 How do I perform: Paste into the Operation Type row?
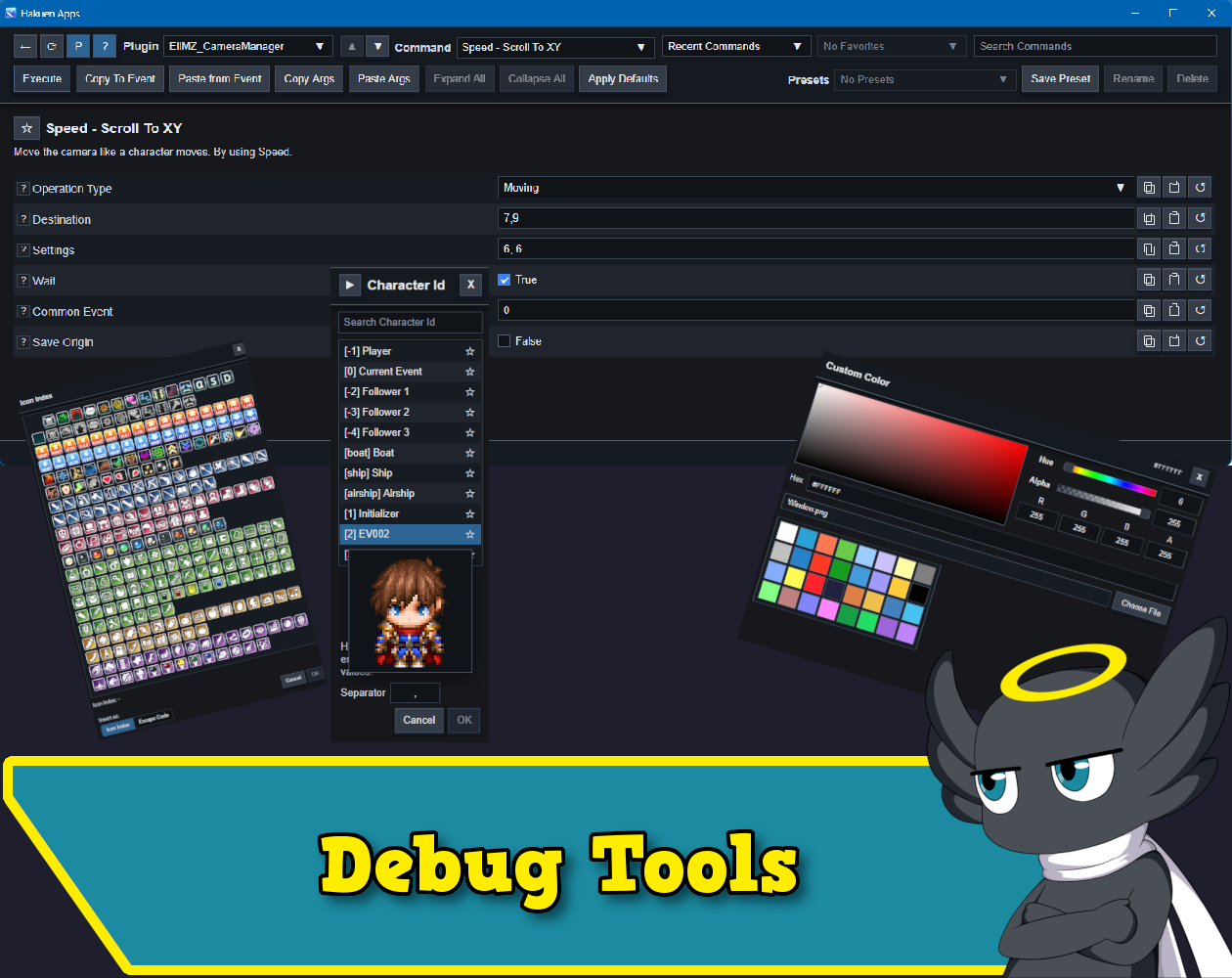1174,187
